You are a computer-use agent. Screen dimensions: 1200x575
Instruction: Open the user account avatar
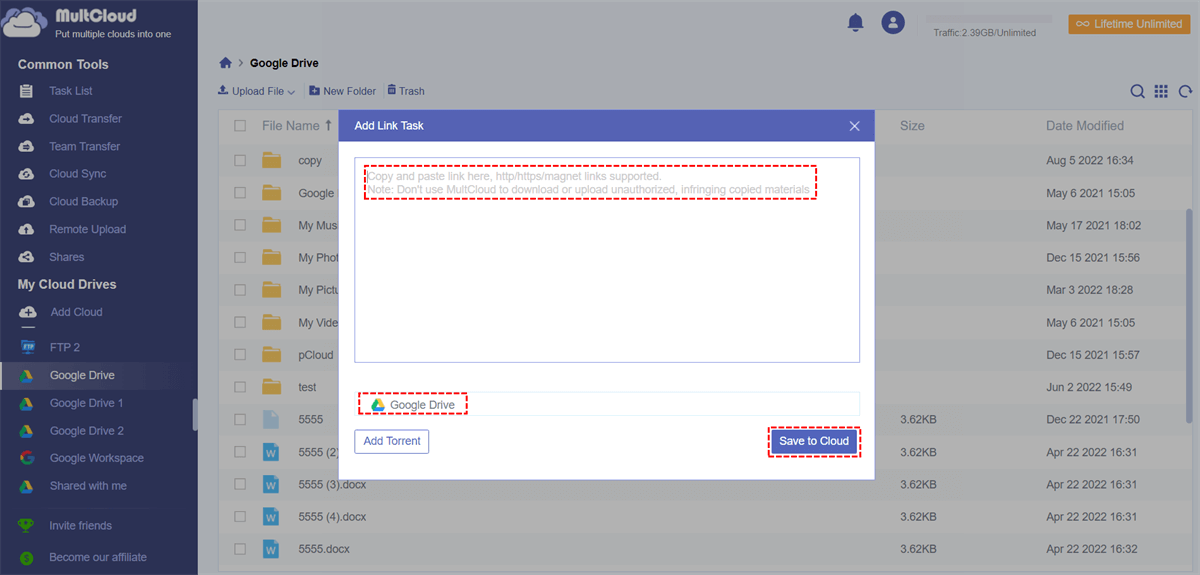(892, 22)
